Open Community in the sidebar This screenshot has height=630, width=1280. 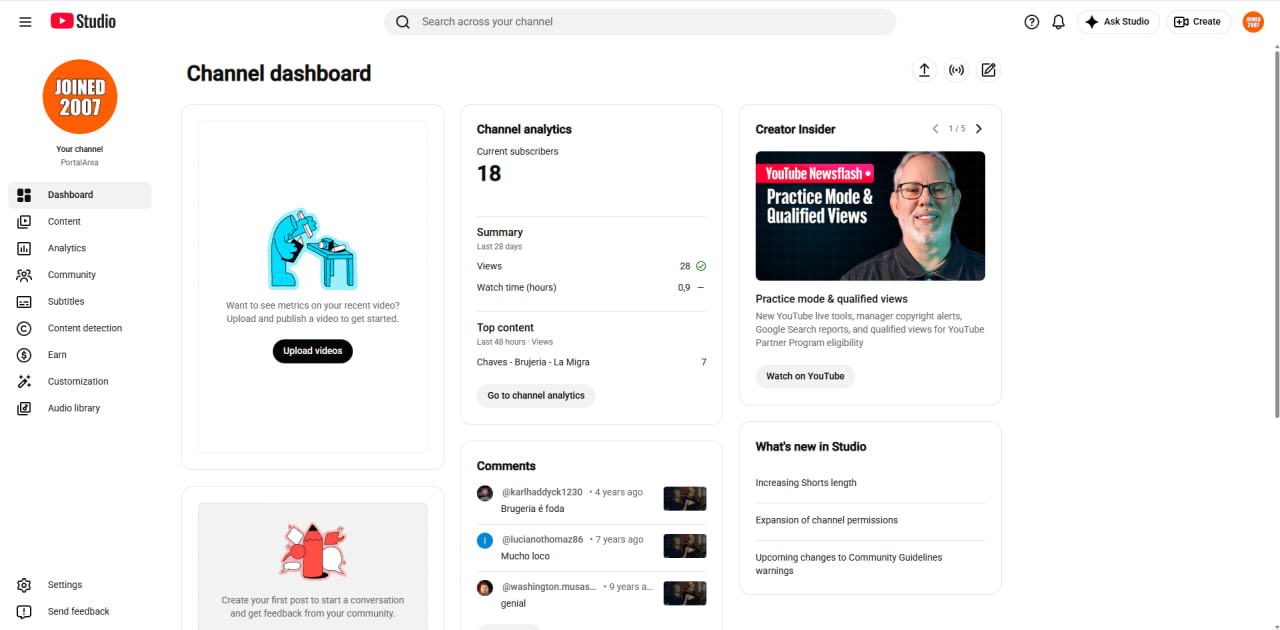(x=80, y=275)
